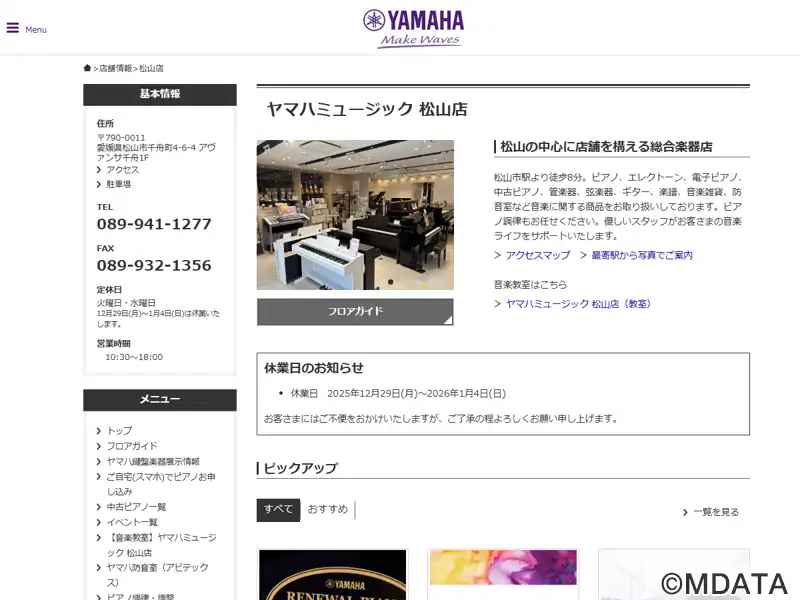Open ヤマハミュージック 松山店（教室） link

pyautogui.click(x=578, y=304)
